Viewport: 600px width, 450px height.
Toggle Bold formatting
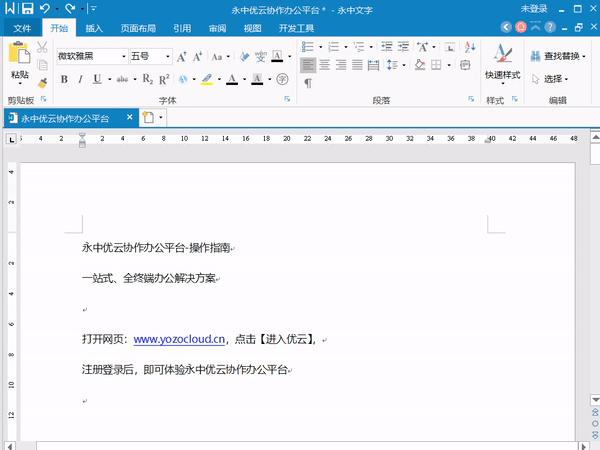pos(64,79)
